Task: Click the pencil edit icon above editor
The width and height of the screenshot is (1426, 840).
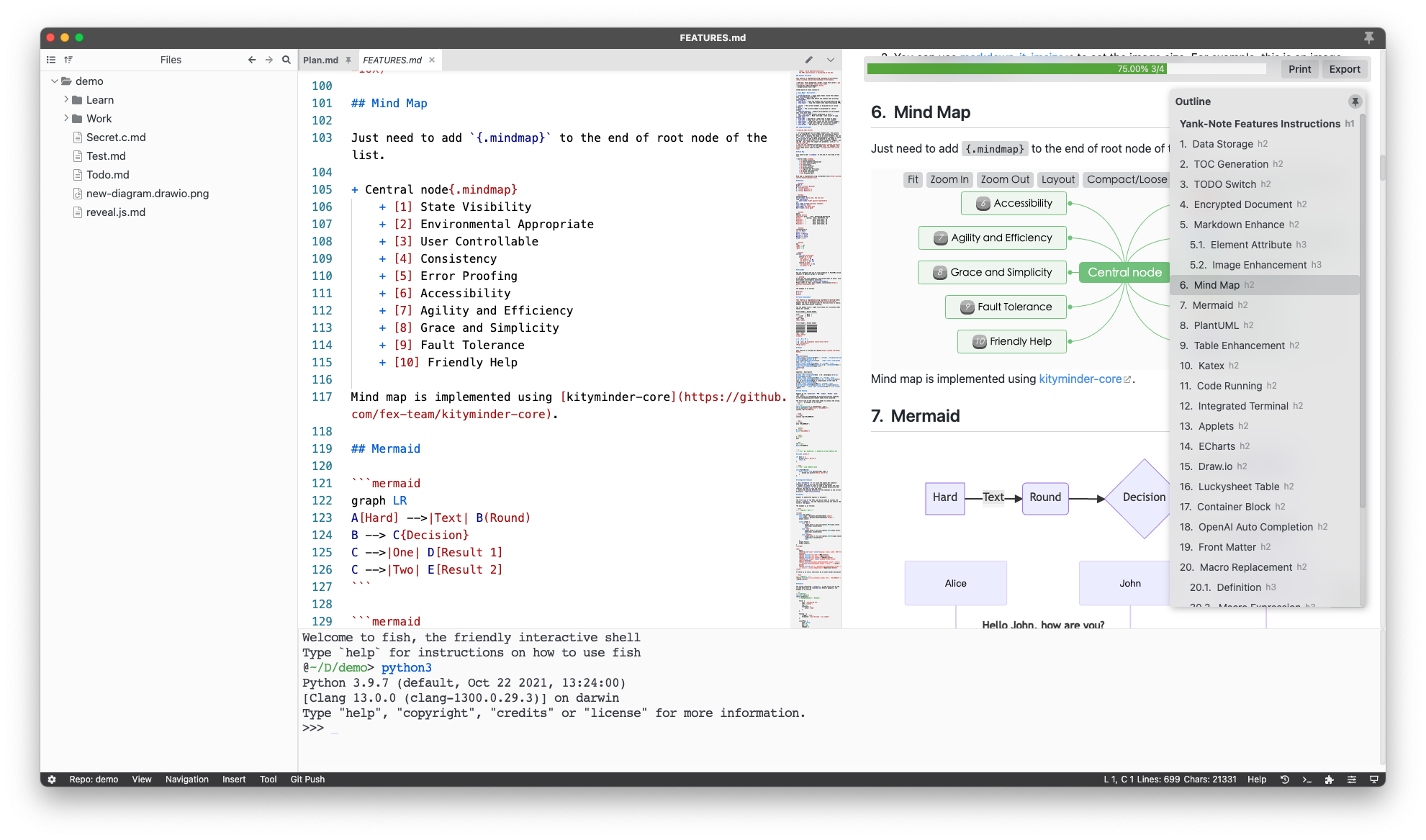Action: pos(809,60)
